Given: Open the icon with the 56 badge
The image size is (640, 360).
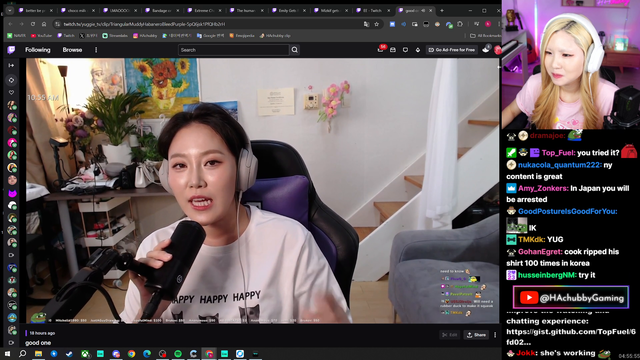Looking at the screenshot, I should [x=380, y=50].
